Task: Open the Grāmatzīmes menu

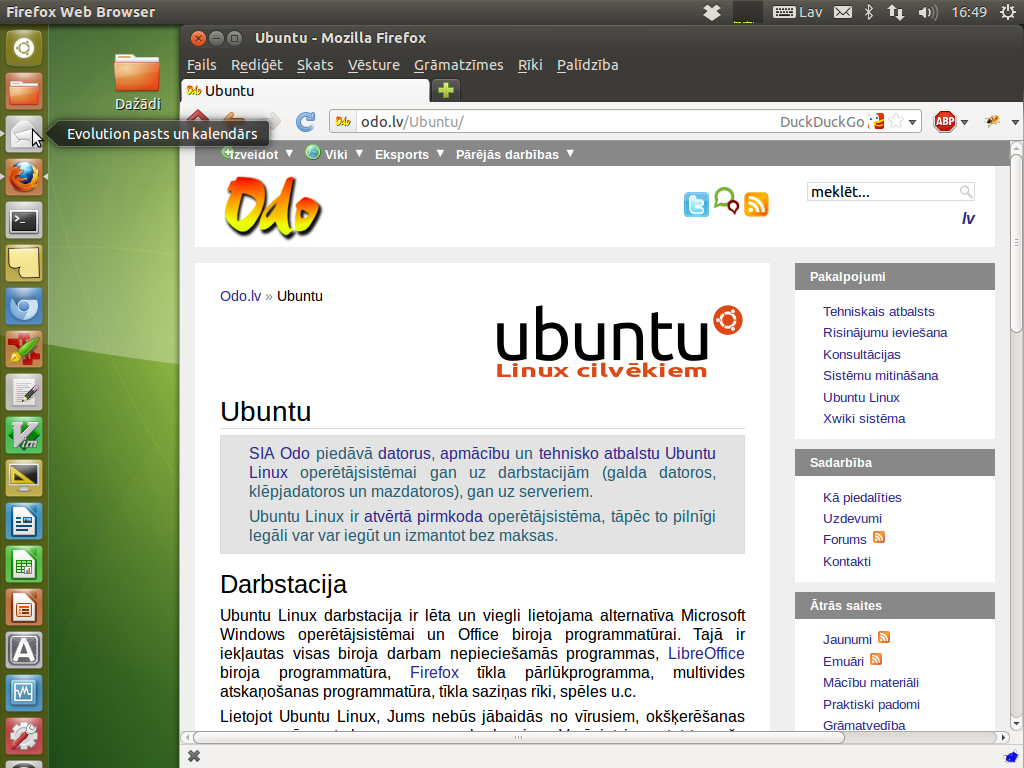Action: (458, 65)
